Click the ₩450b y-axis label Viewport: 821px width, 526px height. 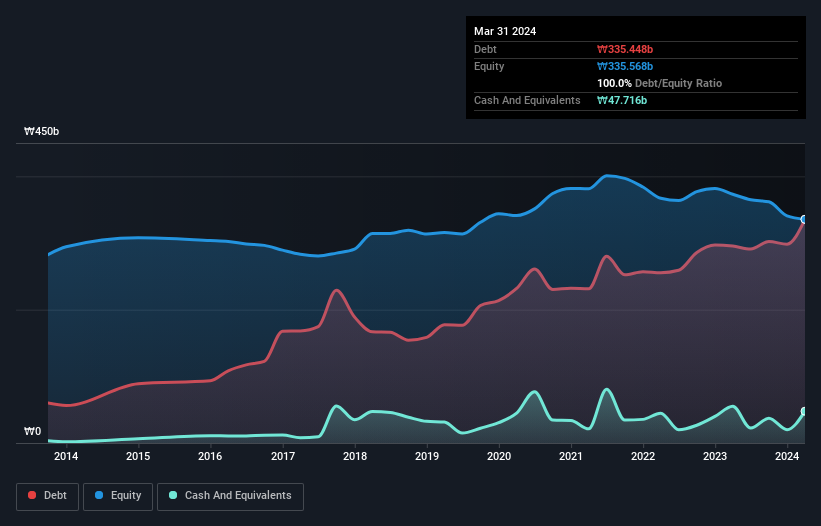click(x=41, y=131)
